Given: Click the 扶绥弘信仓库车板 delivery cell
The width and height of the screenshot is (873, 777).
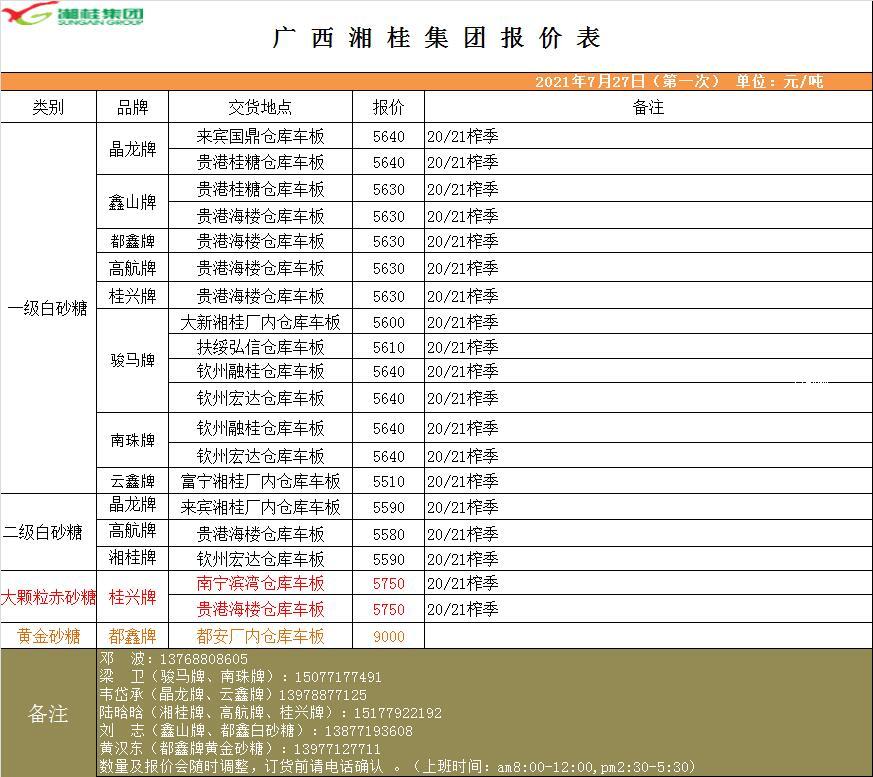Looking at the screenshot, I should click(260, 347).
